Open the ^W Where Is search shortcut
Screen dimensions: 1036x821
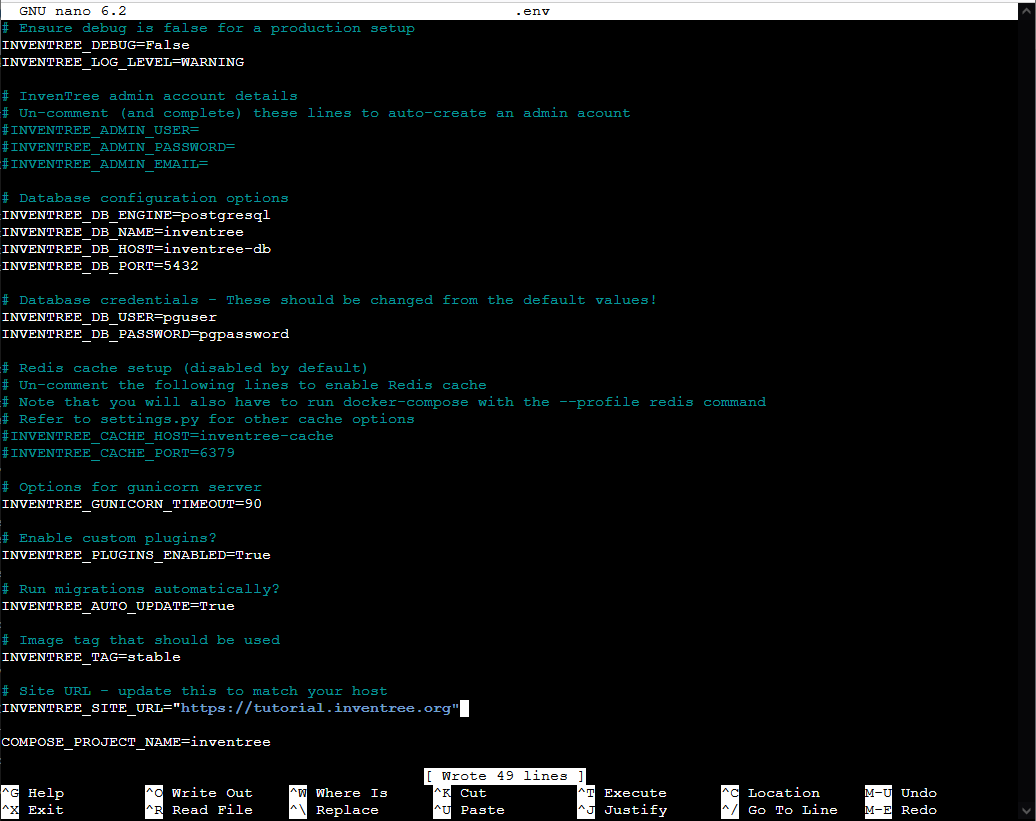339,793
